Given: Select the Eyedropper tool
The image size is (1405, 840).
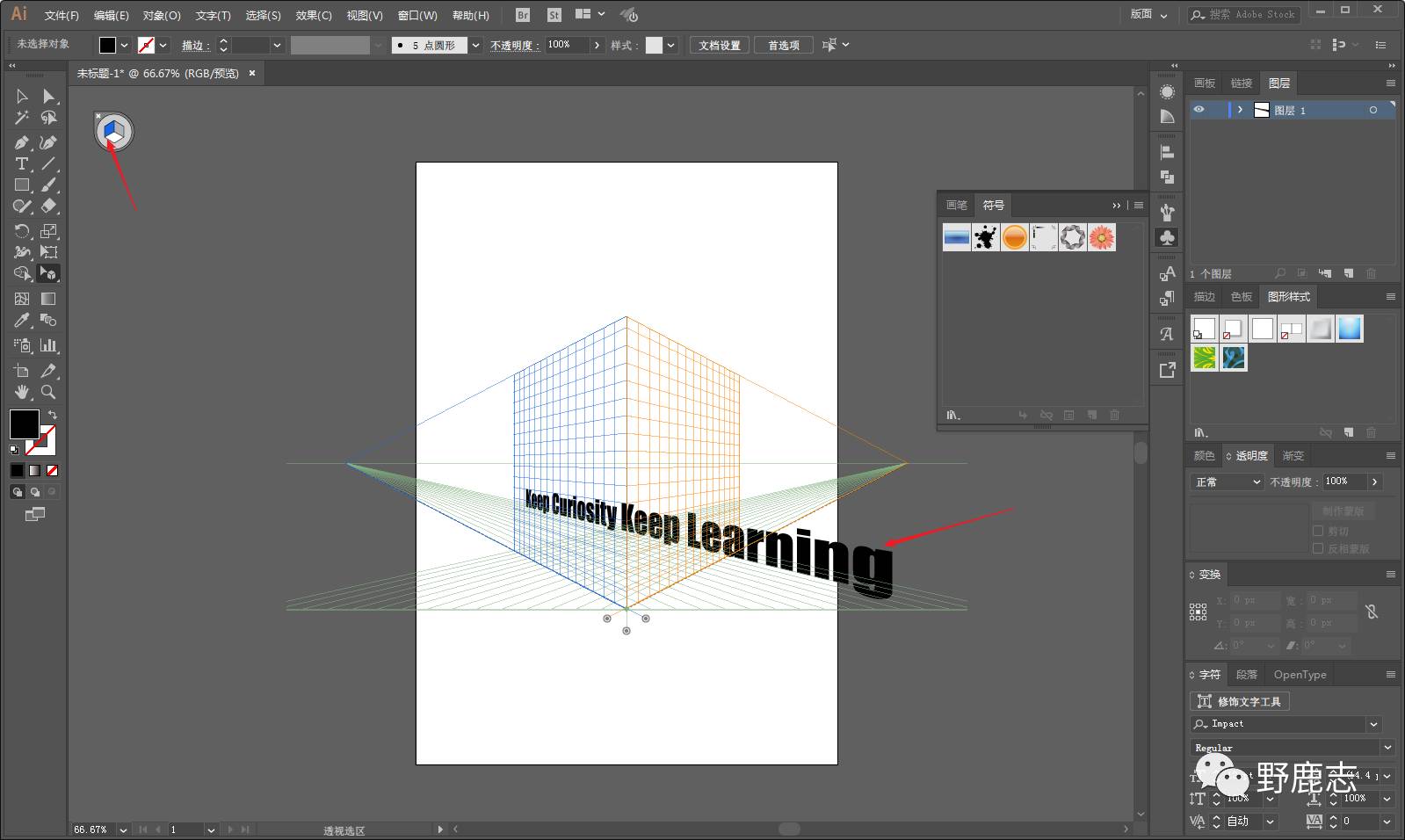Looking at the screenshot, I should coord(22,321).
